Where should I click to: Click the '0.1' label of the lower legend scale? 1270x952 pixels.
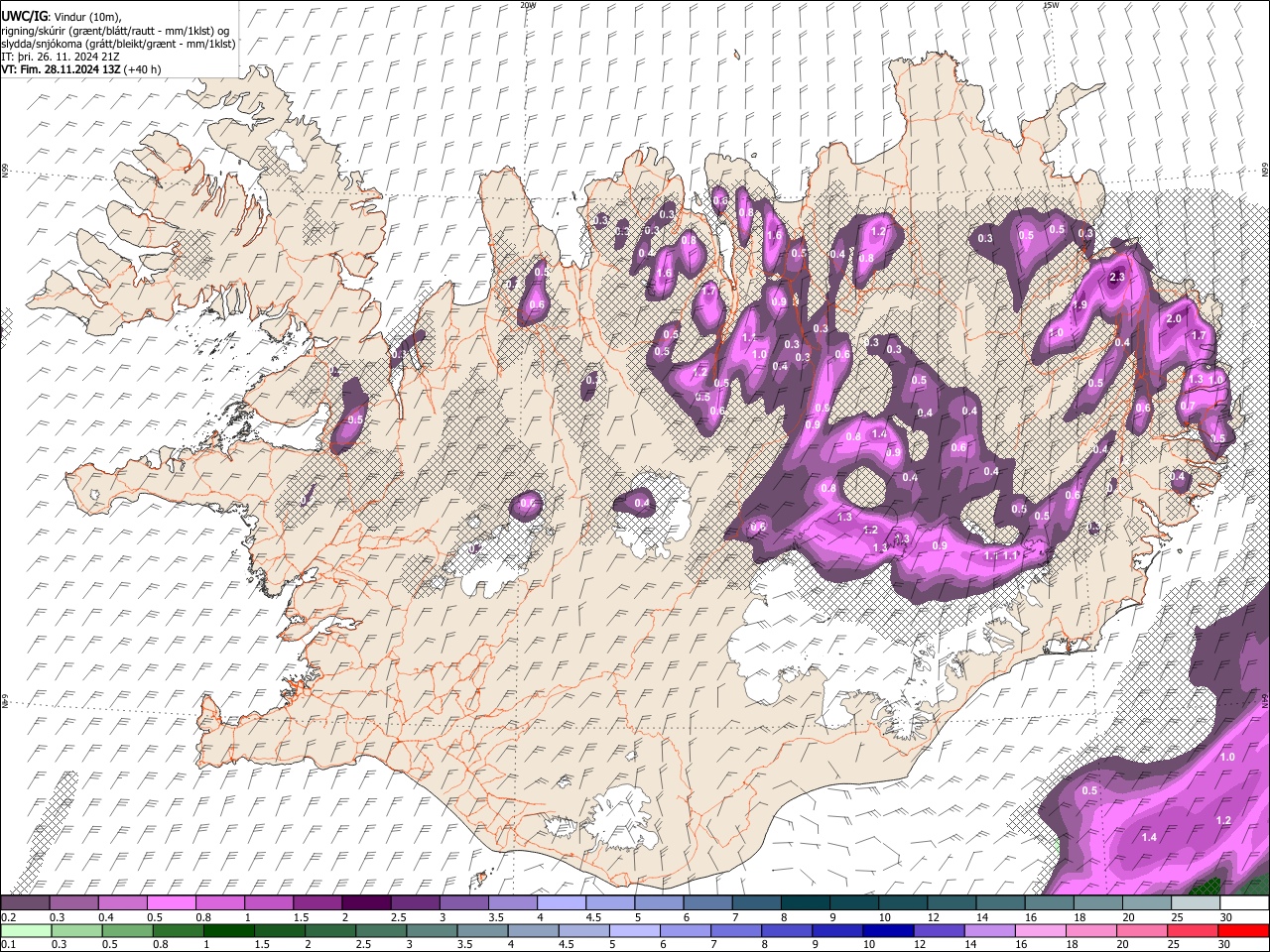coord(9,945)
